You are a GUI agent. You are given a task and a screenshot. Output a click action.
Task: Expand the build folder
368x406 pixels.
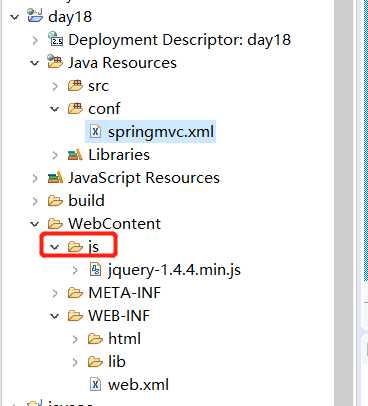coord(35,201)
